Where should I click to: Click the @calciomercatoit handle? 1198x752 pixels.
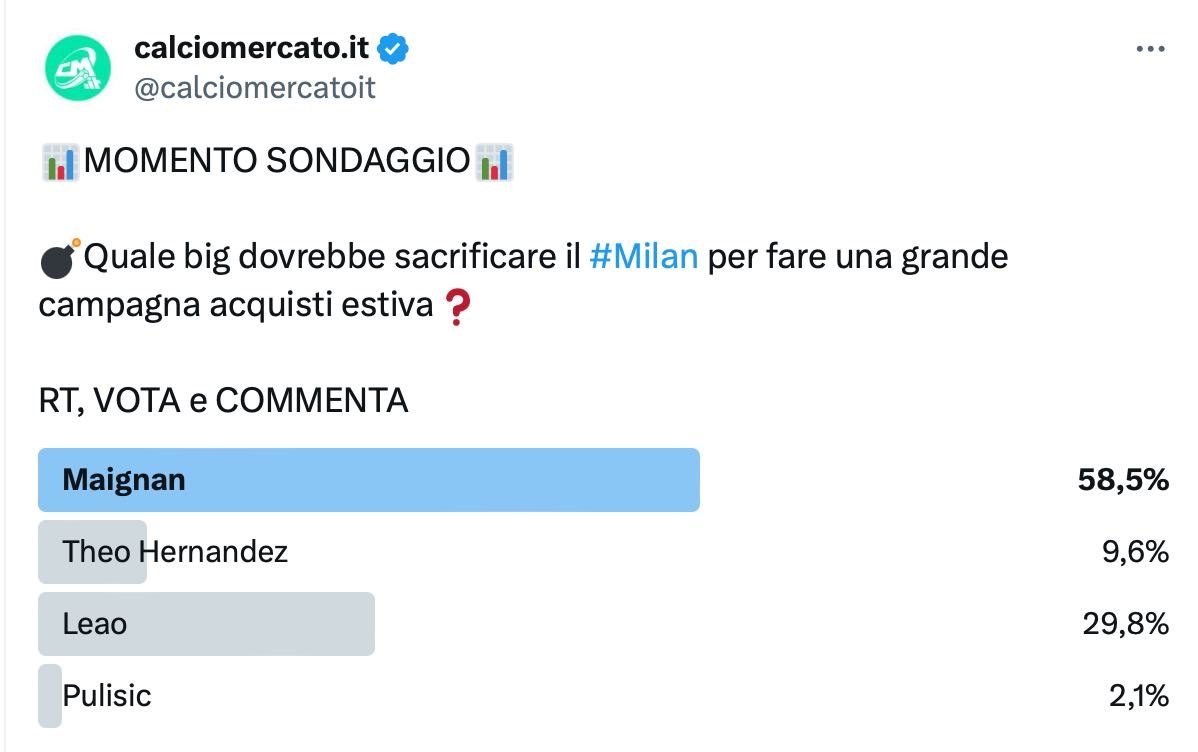(x=255, y=88)
